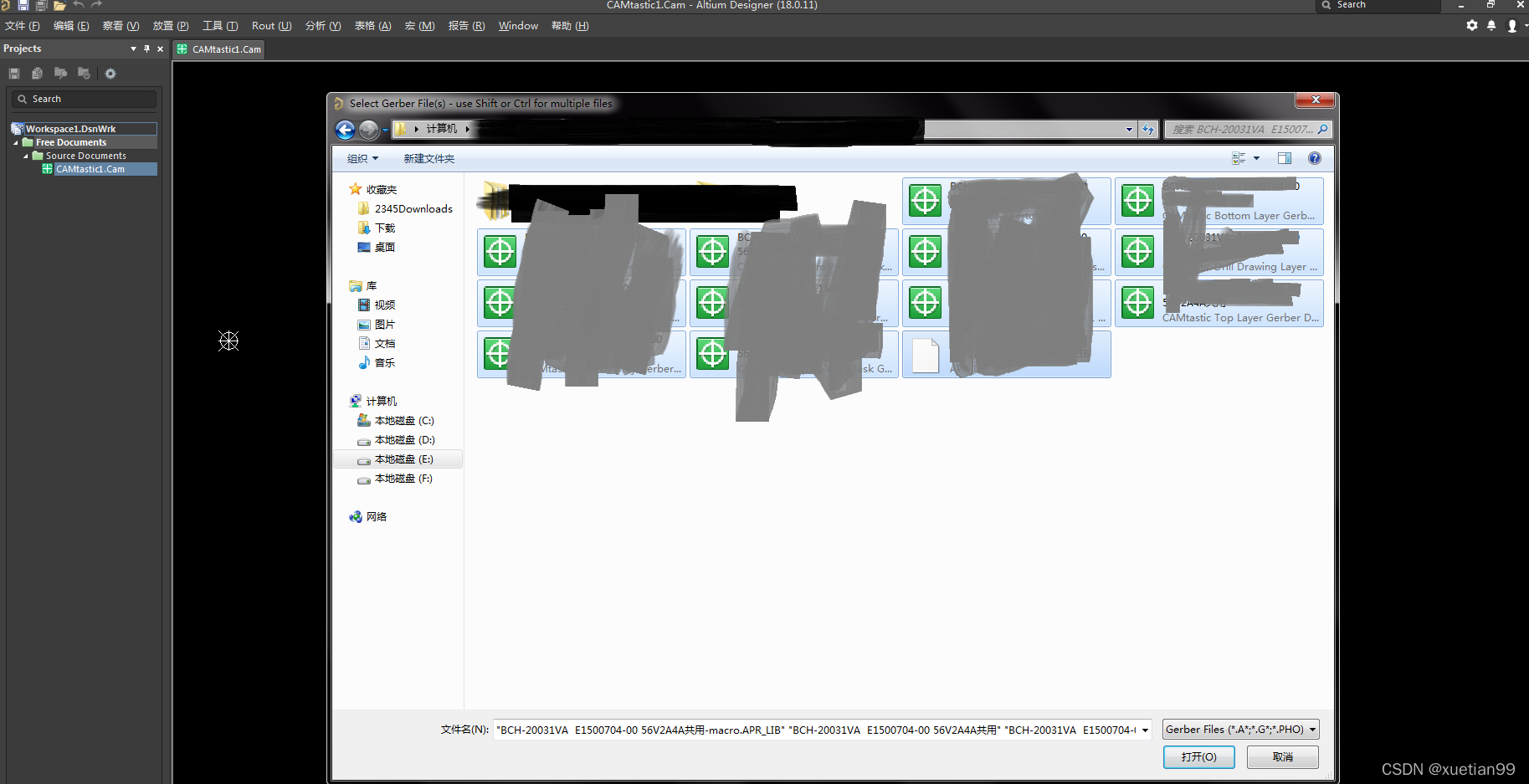This screenshot has height=784, width=1529.
Task: Open the address bar history dropdown
Action: (x=1129, y=130)
